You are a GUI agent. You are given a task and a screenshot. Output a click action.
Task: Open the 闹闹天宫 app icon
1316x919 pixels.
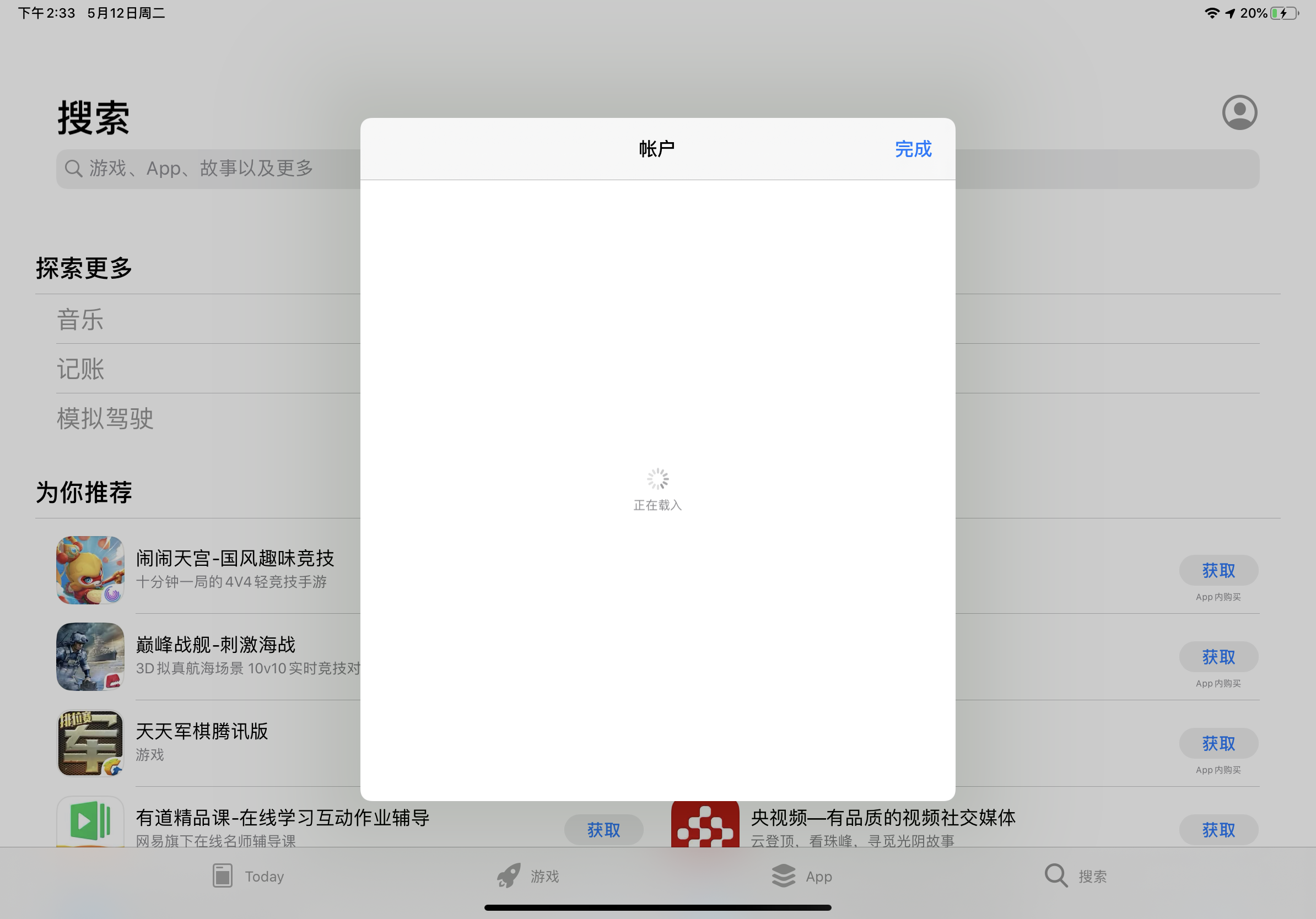pyautogui.click(x=90, y=570)
